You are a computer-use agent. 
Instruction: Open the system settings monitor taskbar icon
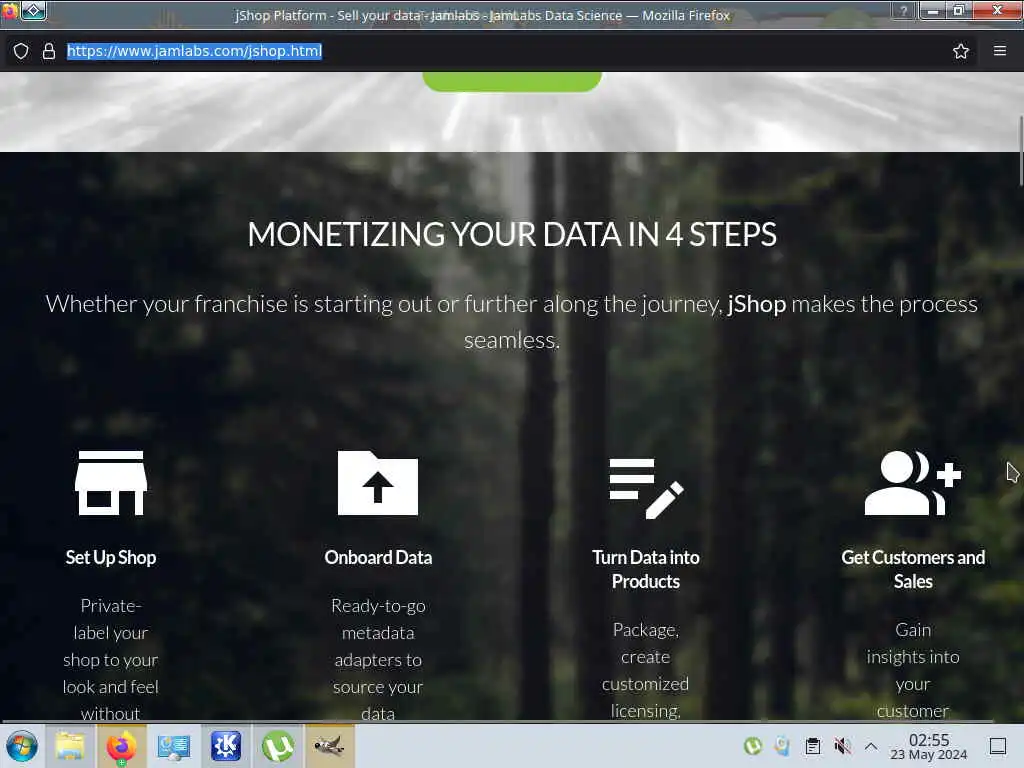[x=174, y=746]
